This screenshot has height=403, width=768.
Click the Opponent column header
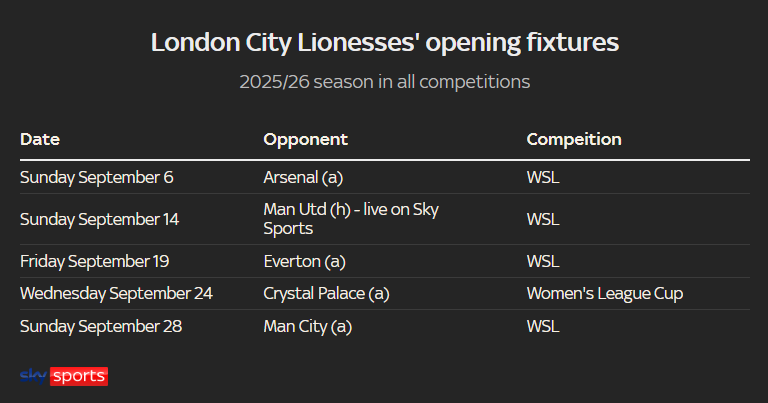click(305, 139)
